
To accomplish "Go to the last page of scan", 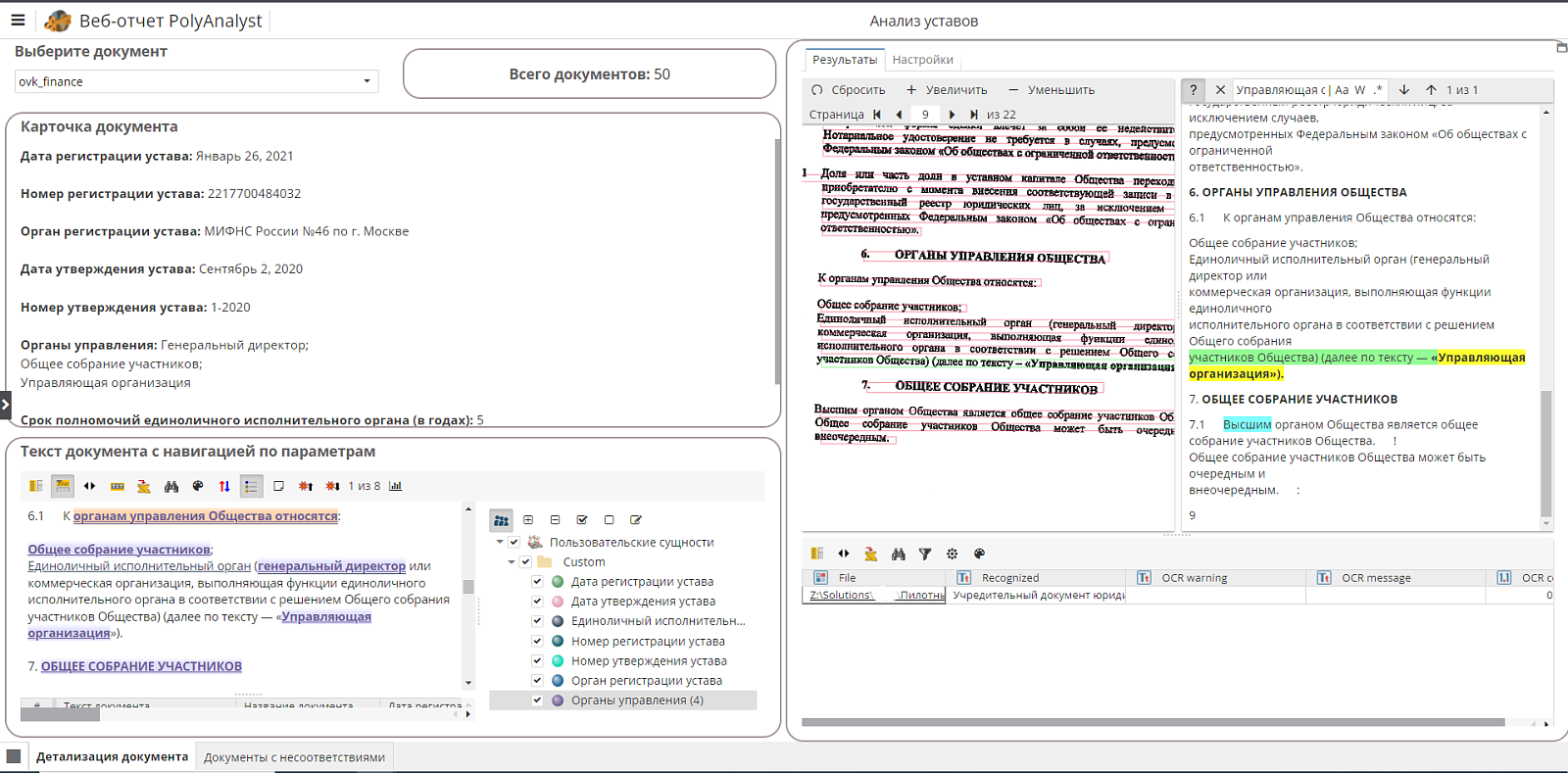I will pos(973,115).
